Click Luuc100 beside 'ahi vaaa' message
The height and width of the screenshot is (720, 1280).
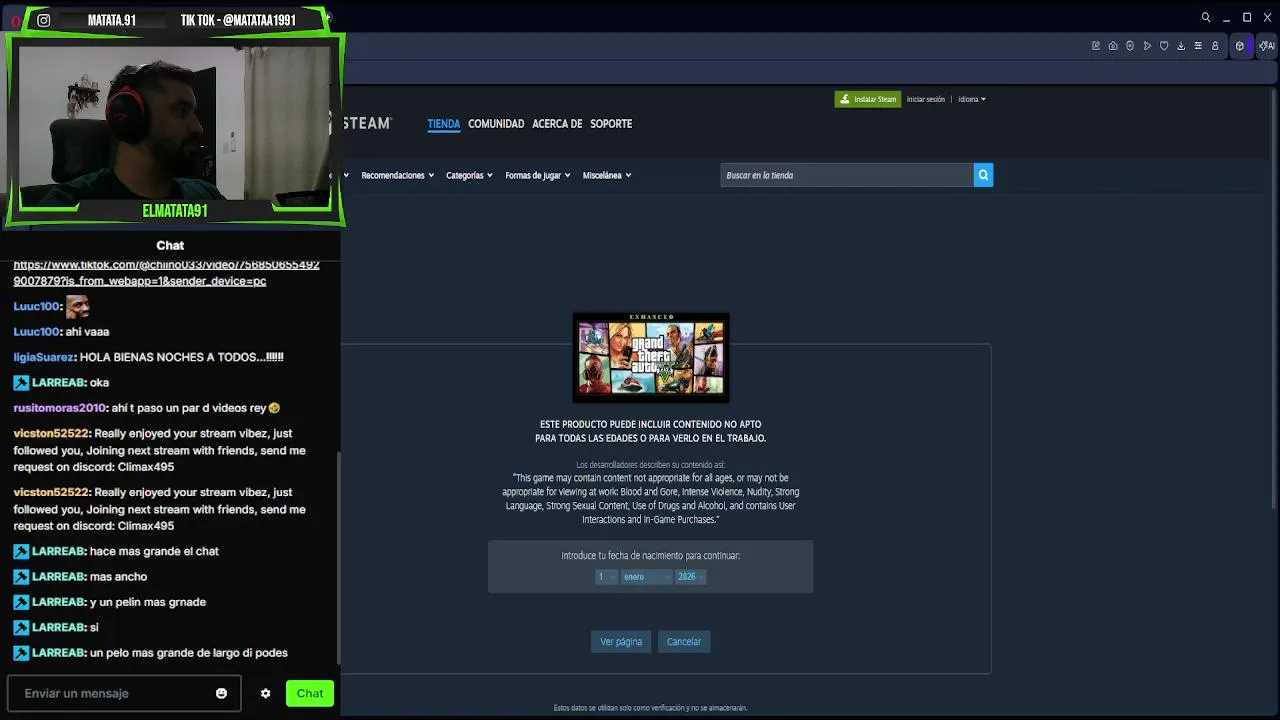(x=37, y=332)
